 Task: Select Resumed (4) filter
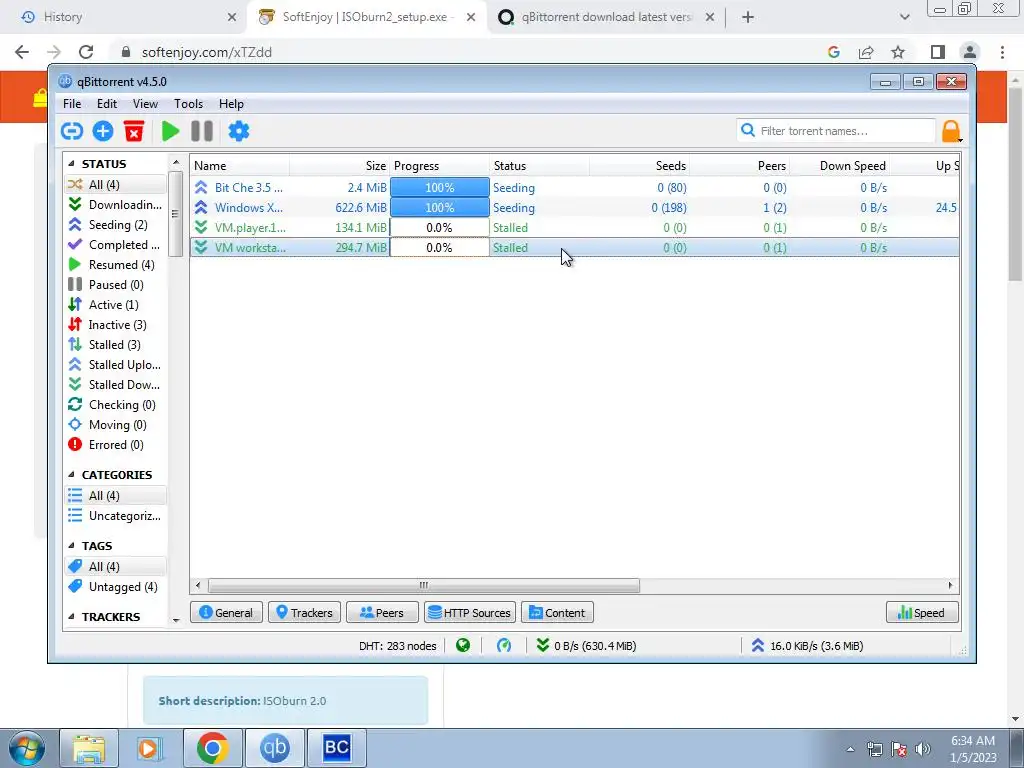(x=116, y=265)
